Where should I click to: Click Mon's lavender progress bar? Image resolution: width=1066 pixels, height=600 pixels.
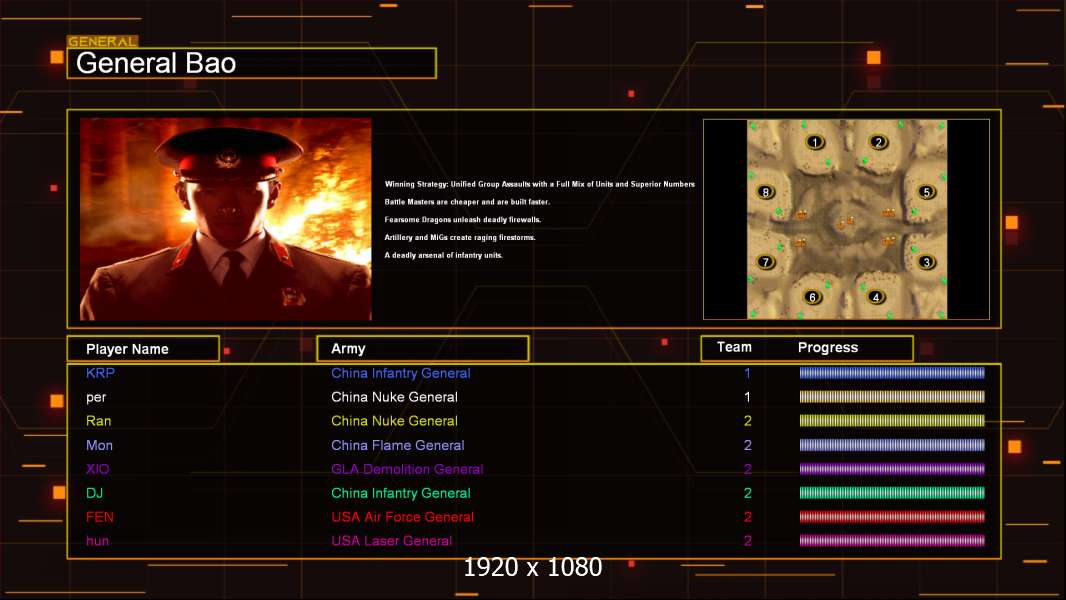(892, 445)
